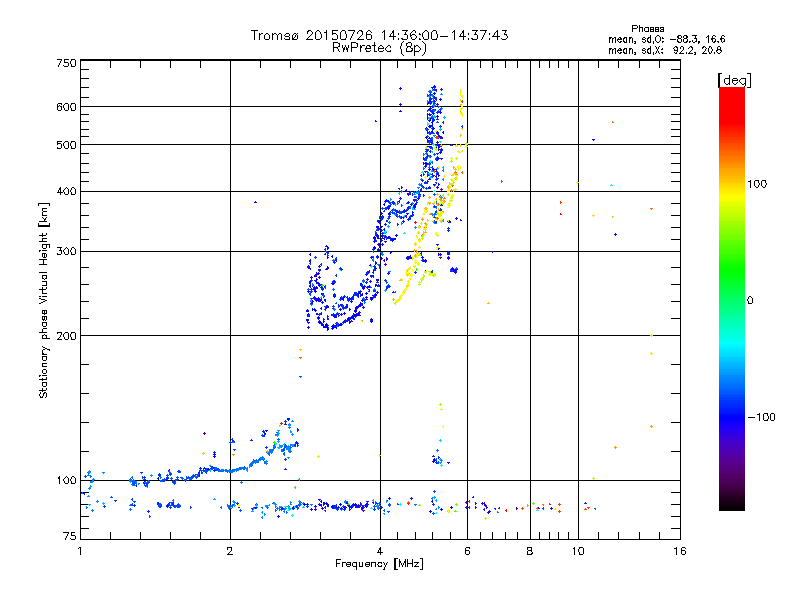Click the '[deg]' colorbar unit label
Screen dimensions: 800x600
click(x=734, y=81)
